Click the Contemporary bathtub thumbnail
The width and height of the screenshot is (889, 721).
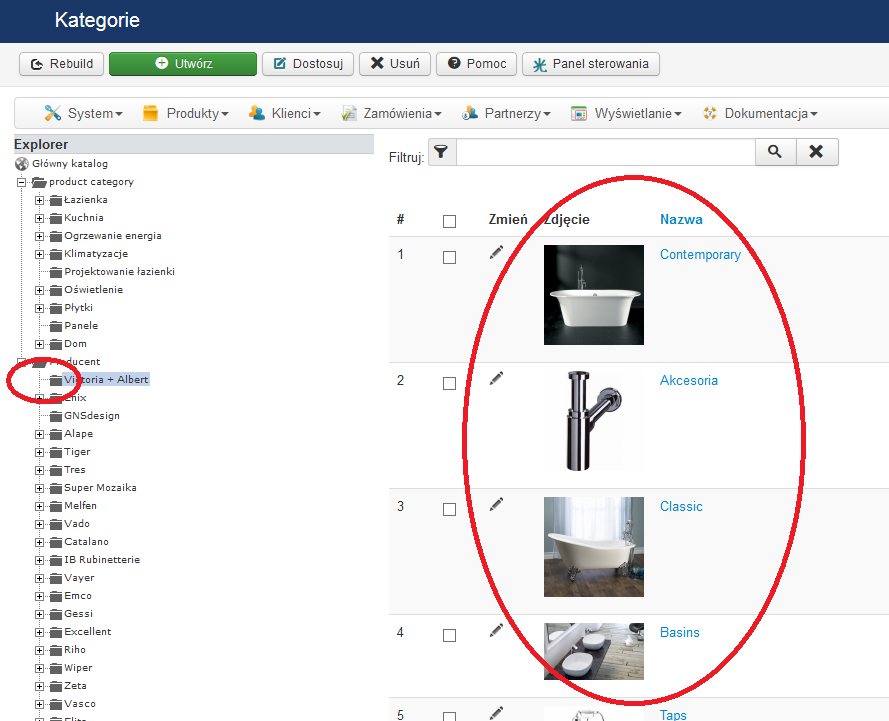coord(594,295)
